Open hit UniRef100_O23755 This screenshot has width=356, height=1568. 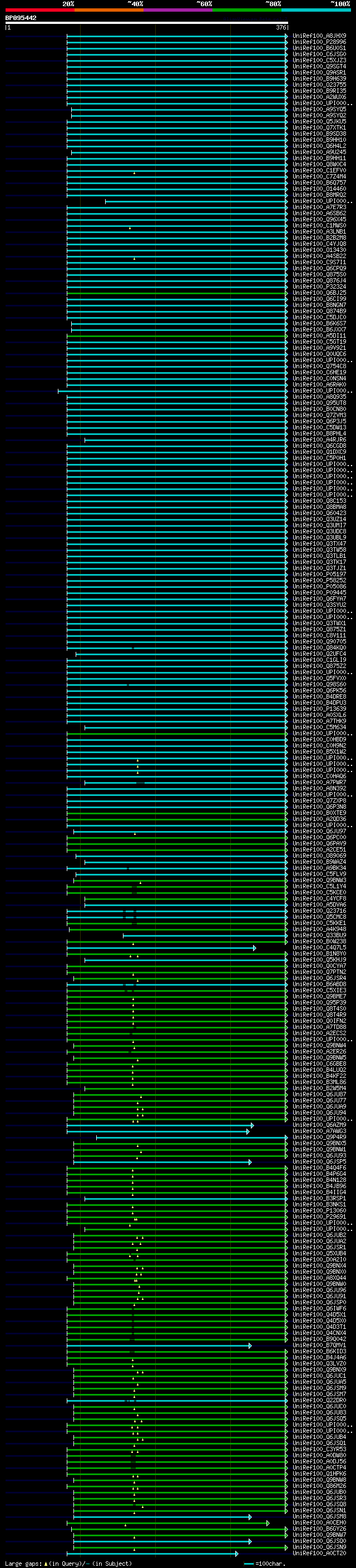pos(319,85)
